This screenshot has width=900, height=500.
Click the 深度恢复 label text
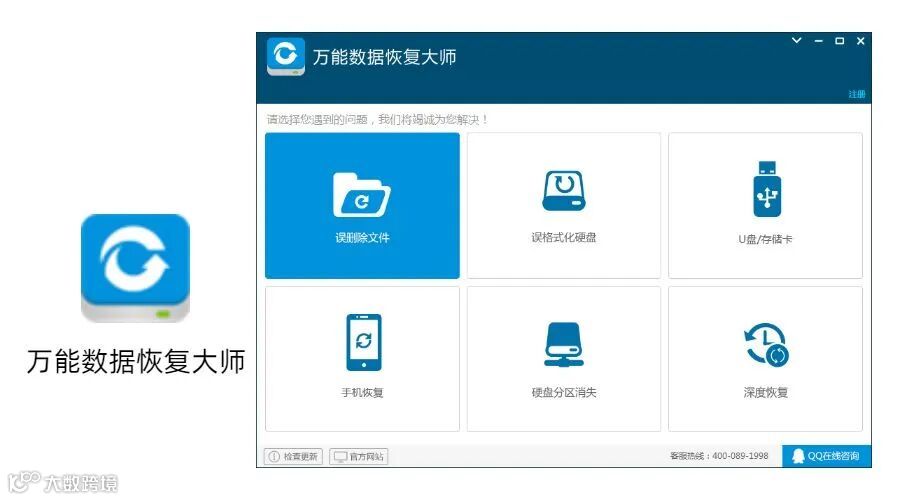coord(766,392)
